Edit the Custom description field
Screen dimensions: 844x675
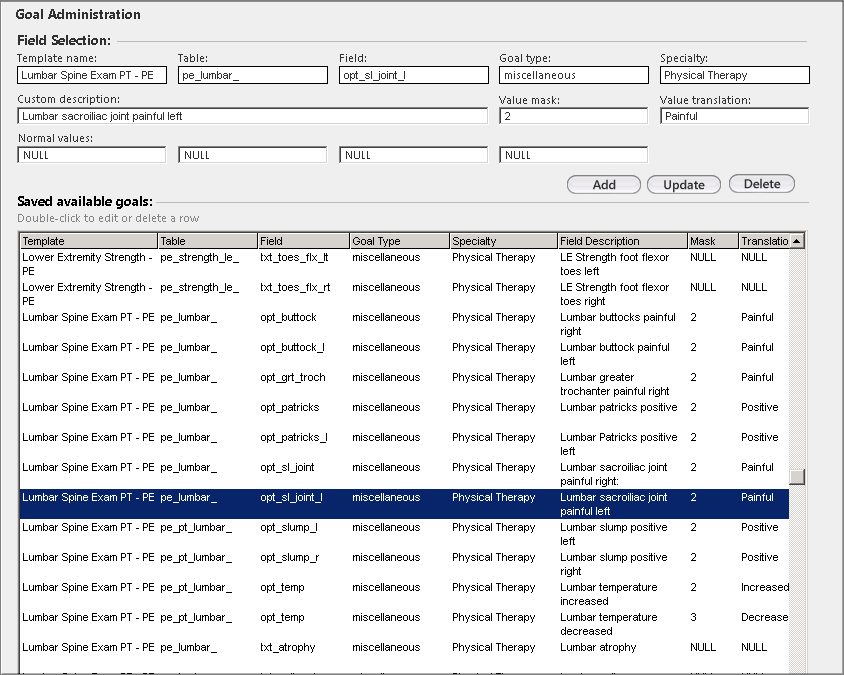pyautogui.click(x=252, y=116)
